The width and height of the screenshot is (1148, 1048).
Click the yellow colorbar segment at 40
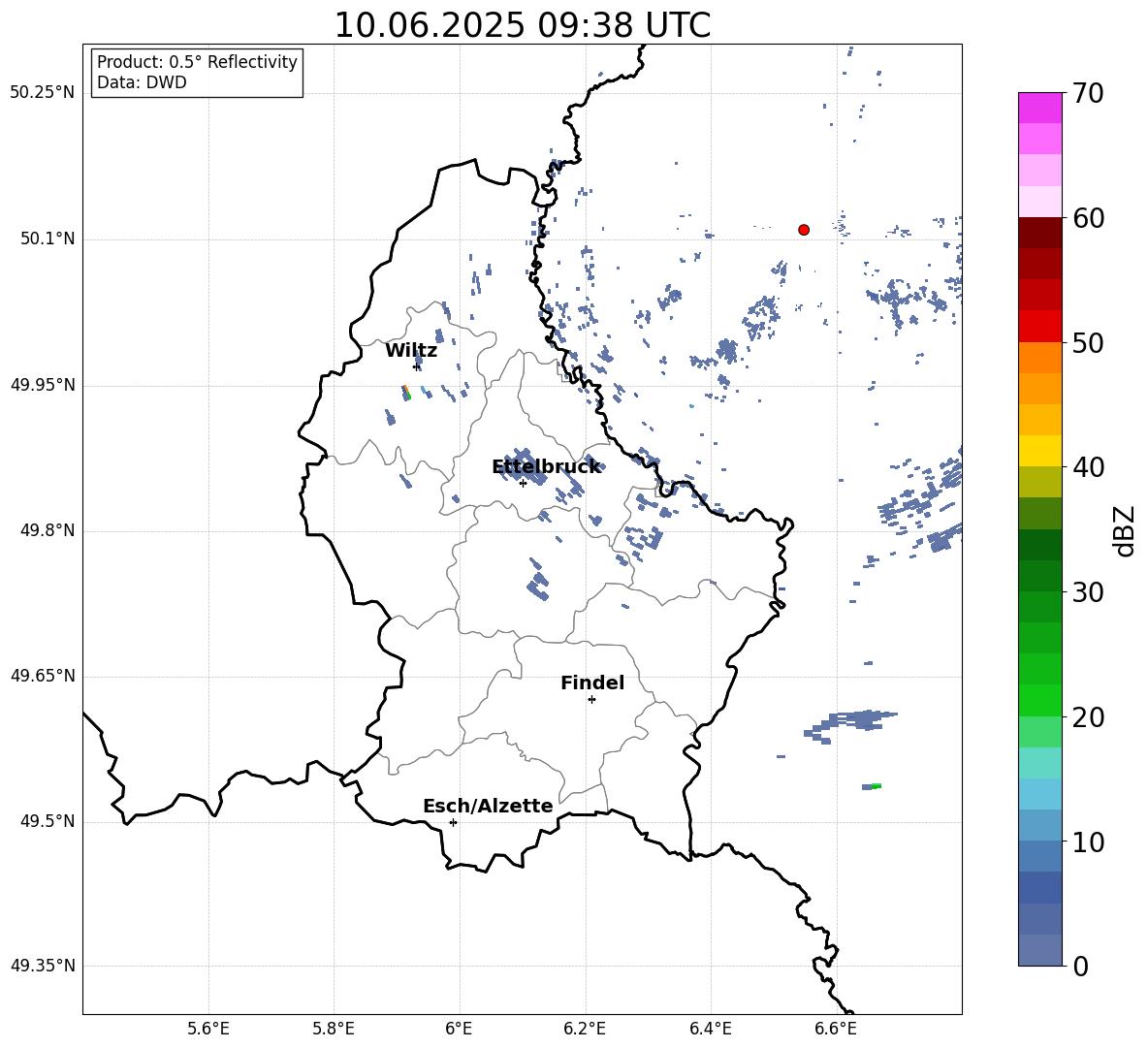coord(1040,451)
